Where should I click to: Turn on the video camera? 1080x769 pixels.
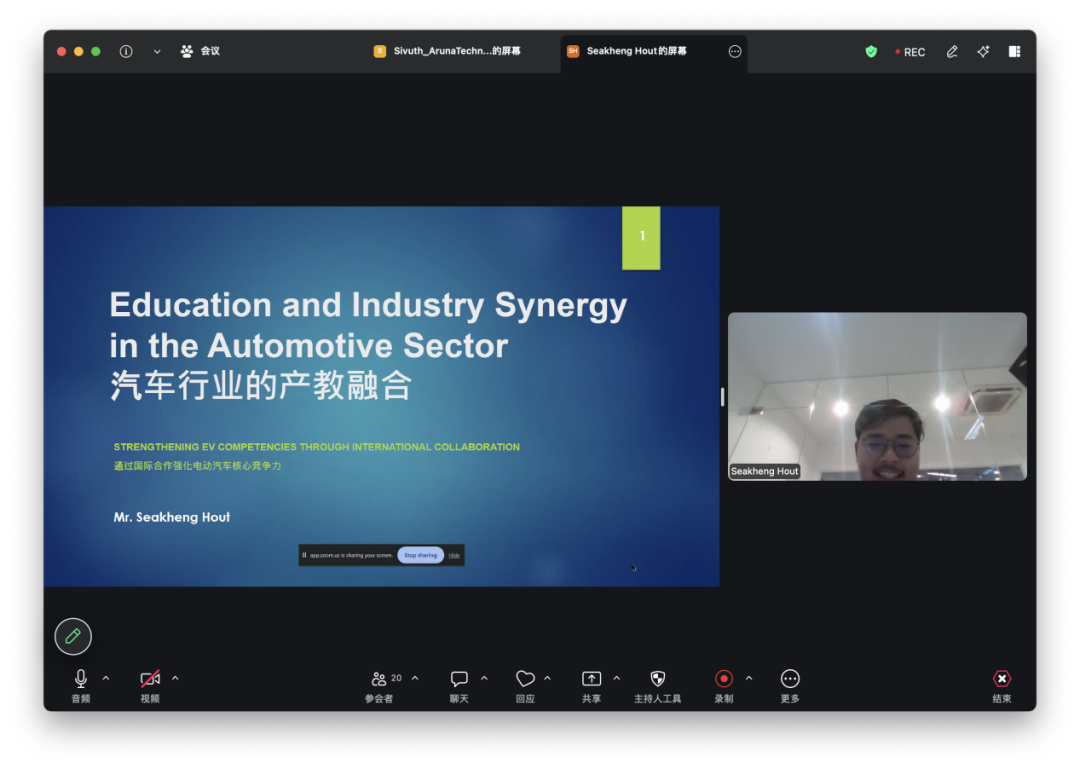[150, 679]
